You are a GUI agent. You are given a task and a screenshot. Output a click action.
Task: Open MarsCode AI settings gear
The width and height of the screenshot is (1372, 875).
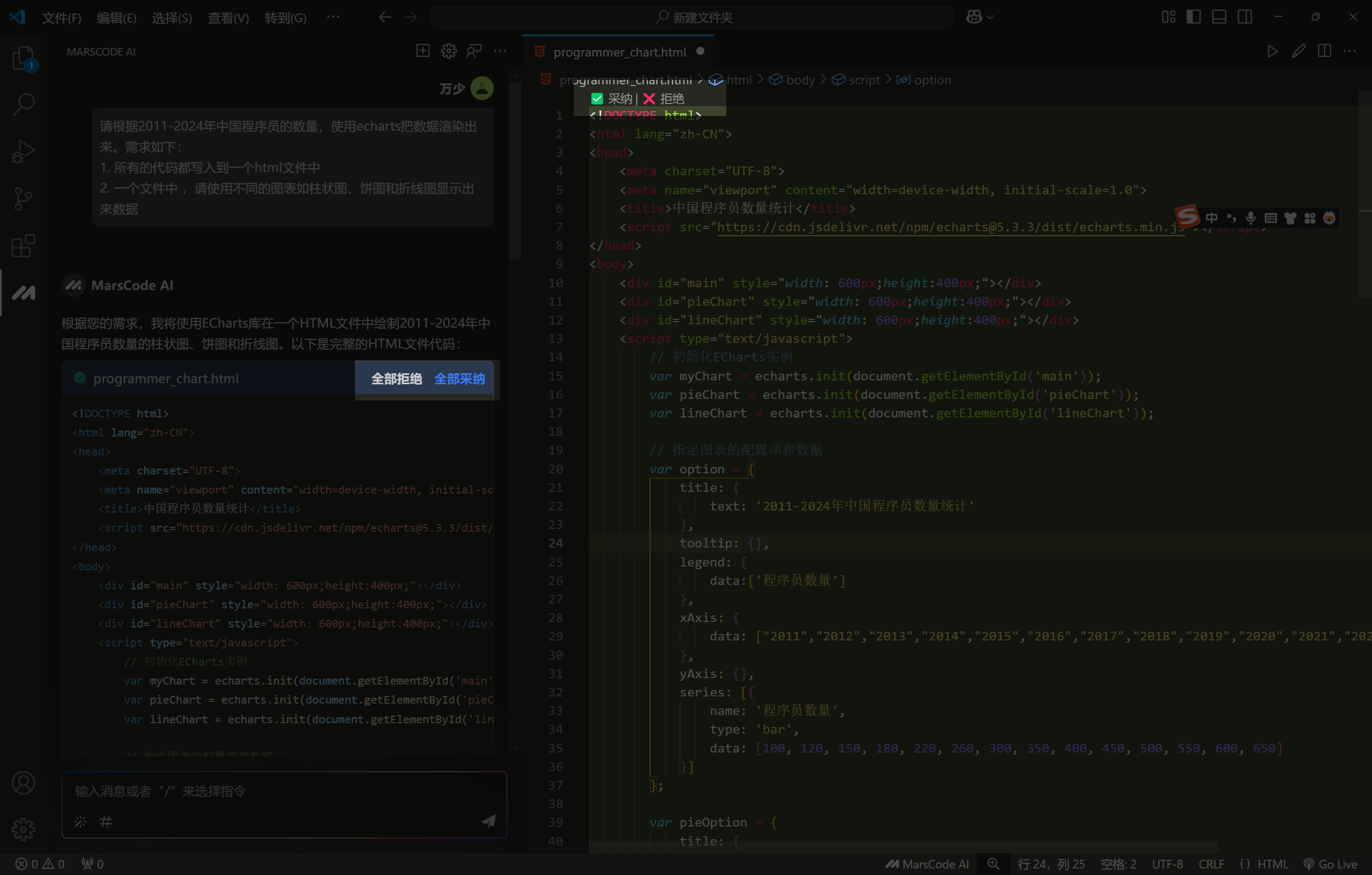click(449, 51)
